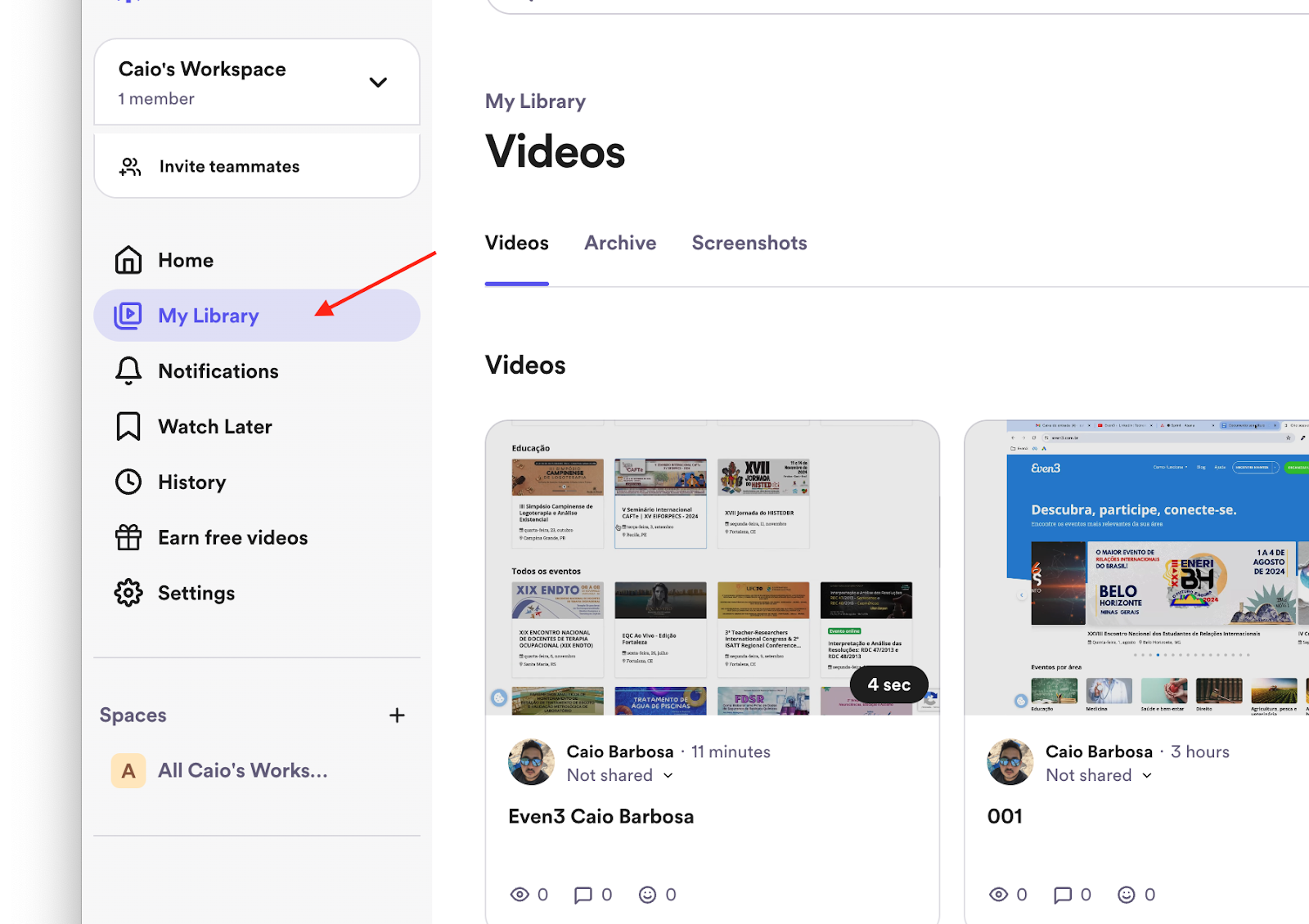Click Caio Barbosa avatar on Even3 video
The width and height of the screenshot is (1309, 924).
[x=532, y=762]
